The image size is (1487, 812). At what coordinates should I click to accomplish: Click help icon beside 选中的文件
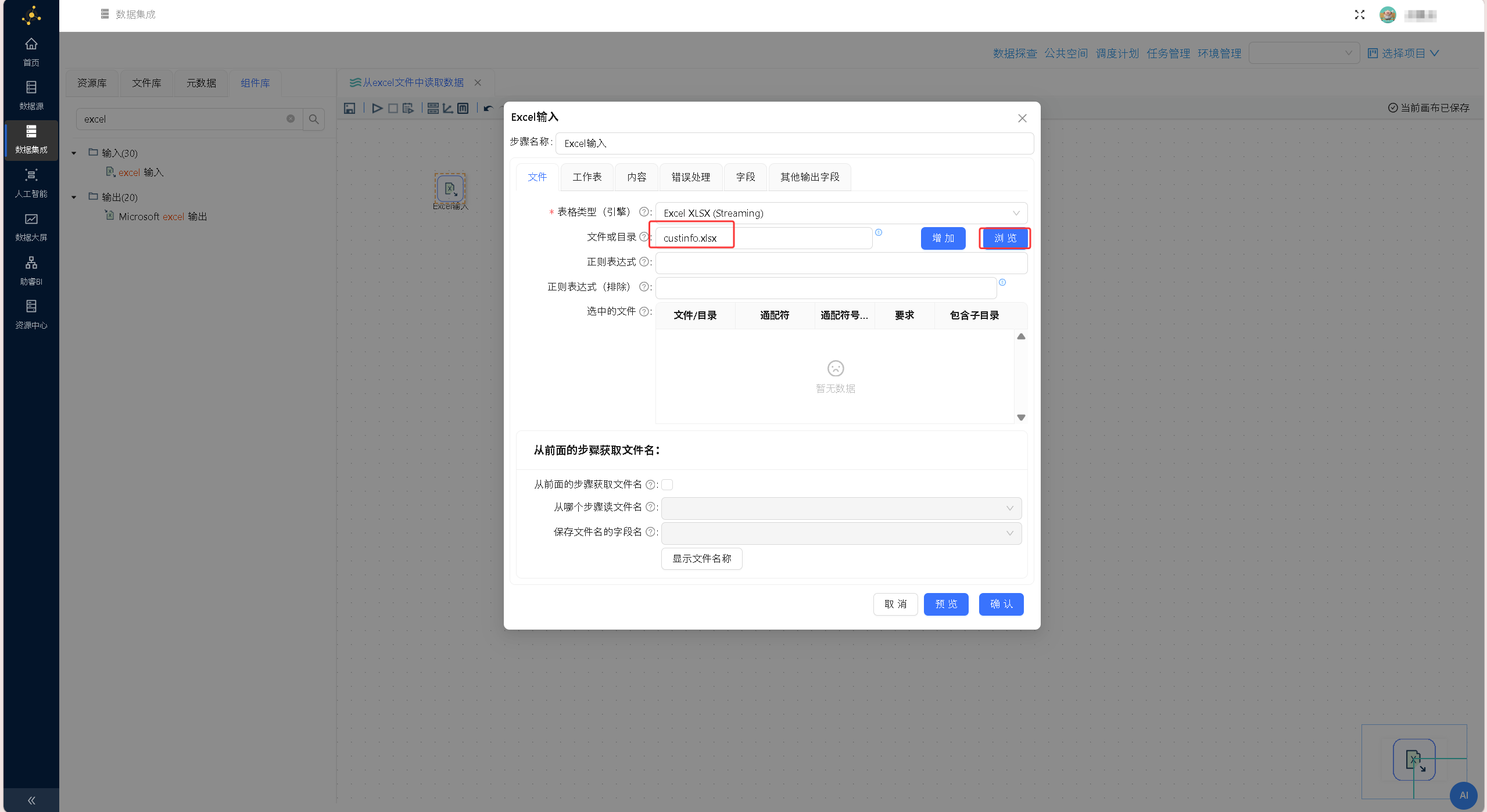pyautogui.click(x=644, y=311)
